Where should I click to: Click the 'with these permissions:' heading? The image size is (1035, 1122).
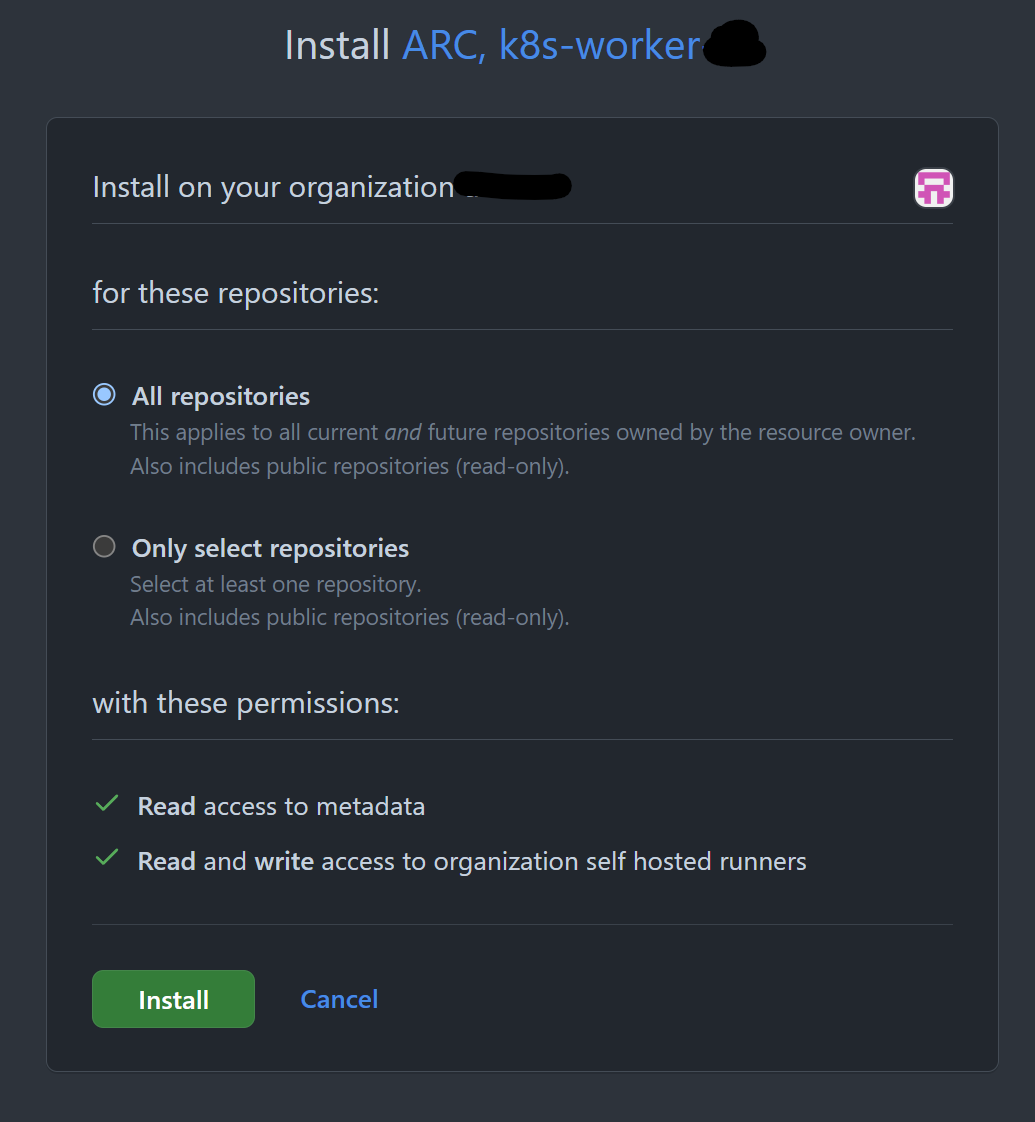(x=246, y=703)
